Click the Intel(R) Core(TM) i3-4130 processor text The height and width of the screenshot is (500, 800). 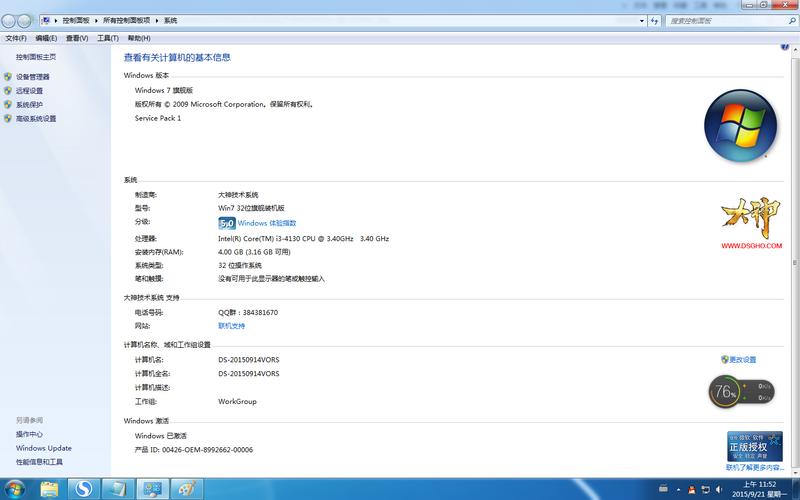pyautogui.click(x=304, y=238)
